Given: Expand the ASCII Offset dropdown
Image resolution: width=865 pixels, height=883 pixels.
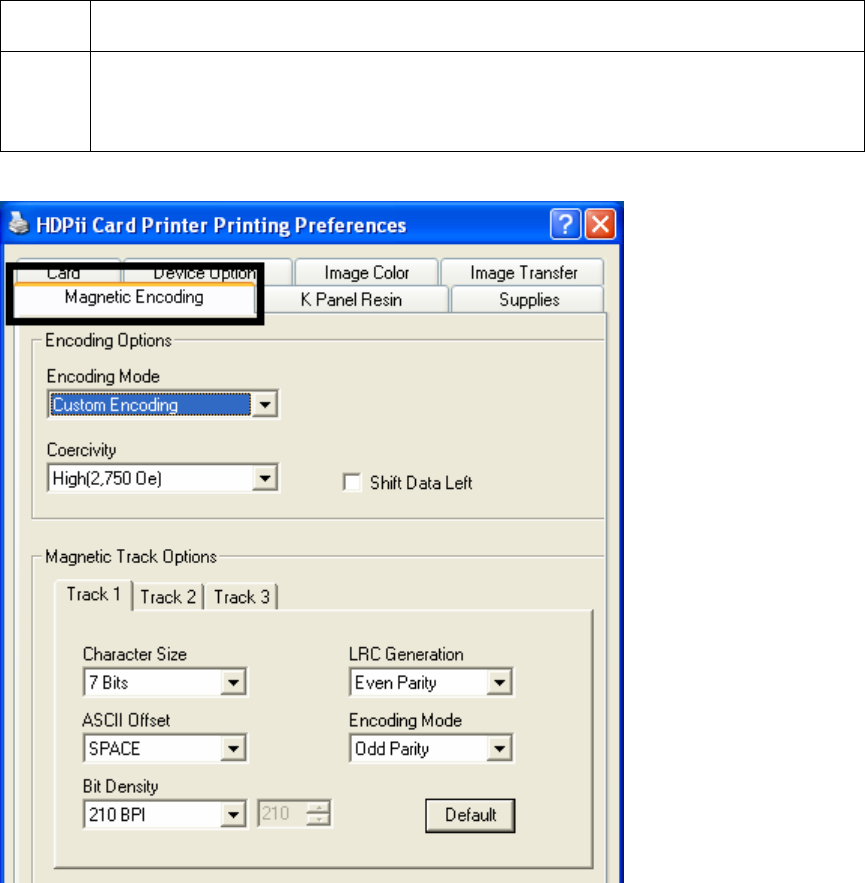Looking at the screenshot, I should tap(233, 748).
